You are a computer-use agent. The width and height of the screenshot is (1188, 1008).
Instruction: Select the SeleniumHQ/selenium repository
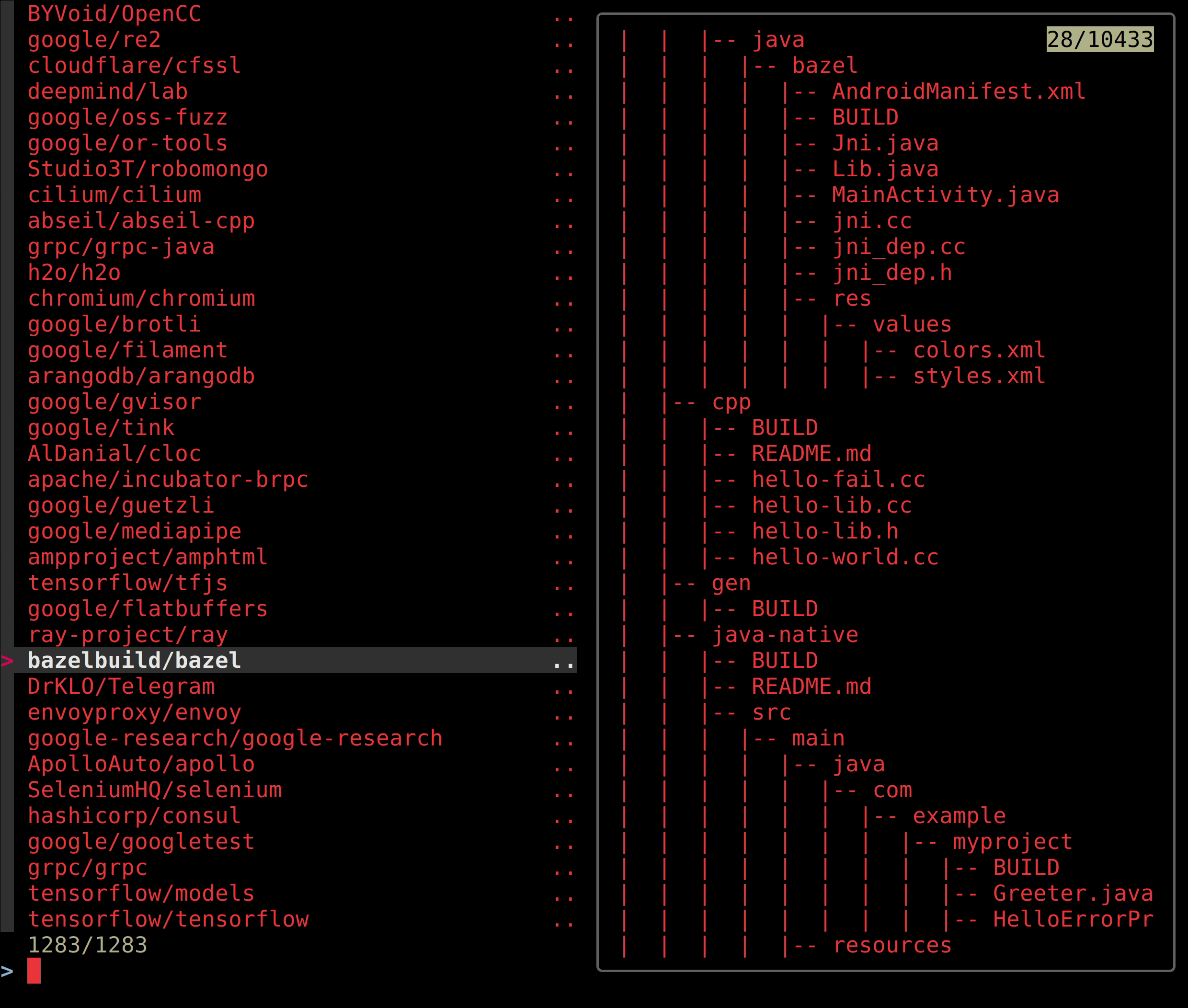pyautogui.click(x=154, y=790)
